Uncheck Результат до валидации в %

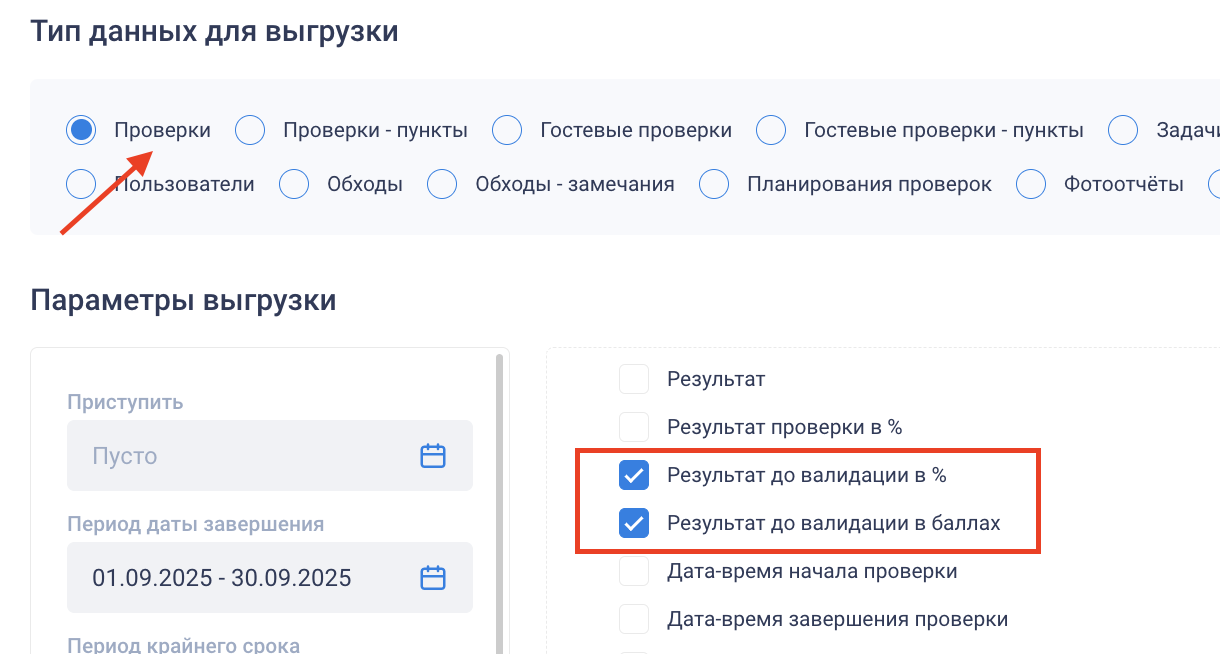click(634, 475)
